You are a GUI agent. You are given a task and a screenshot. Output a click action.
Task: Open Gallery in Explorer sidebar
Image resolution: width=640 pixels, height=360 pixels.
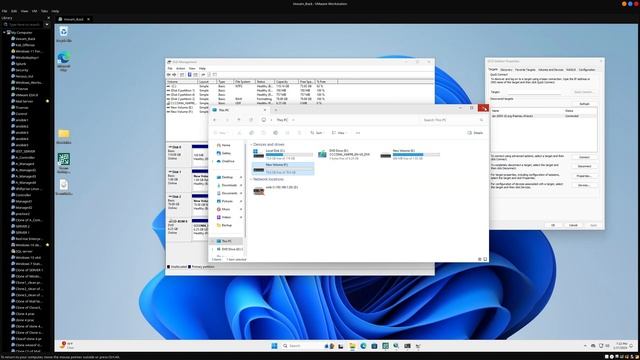point(224,153)
